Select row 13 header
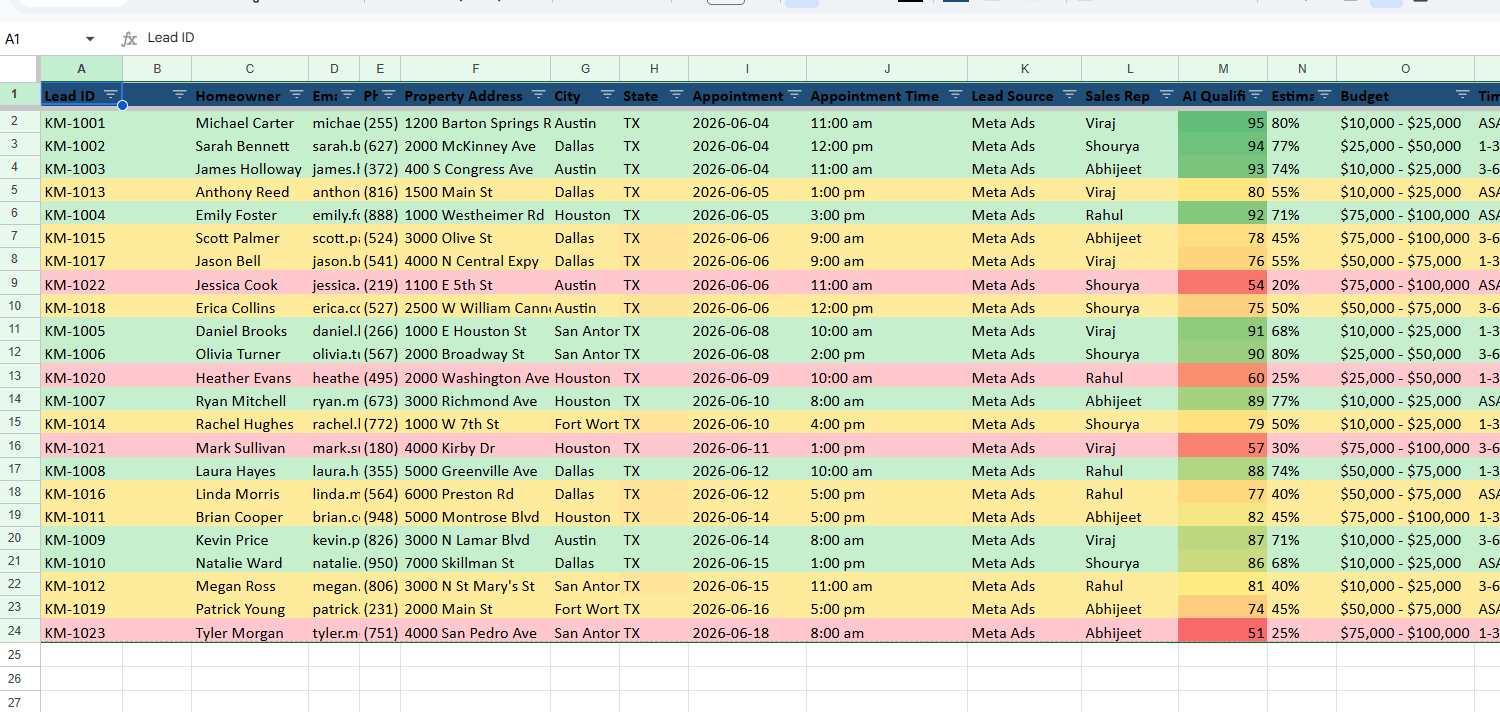Screen dimensions: 1500x712 15,377
